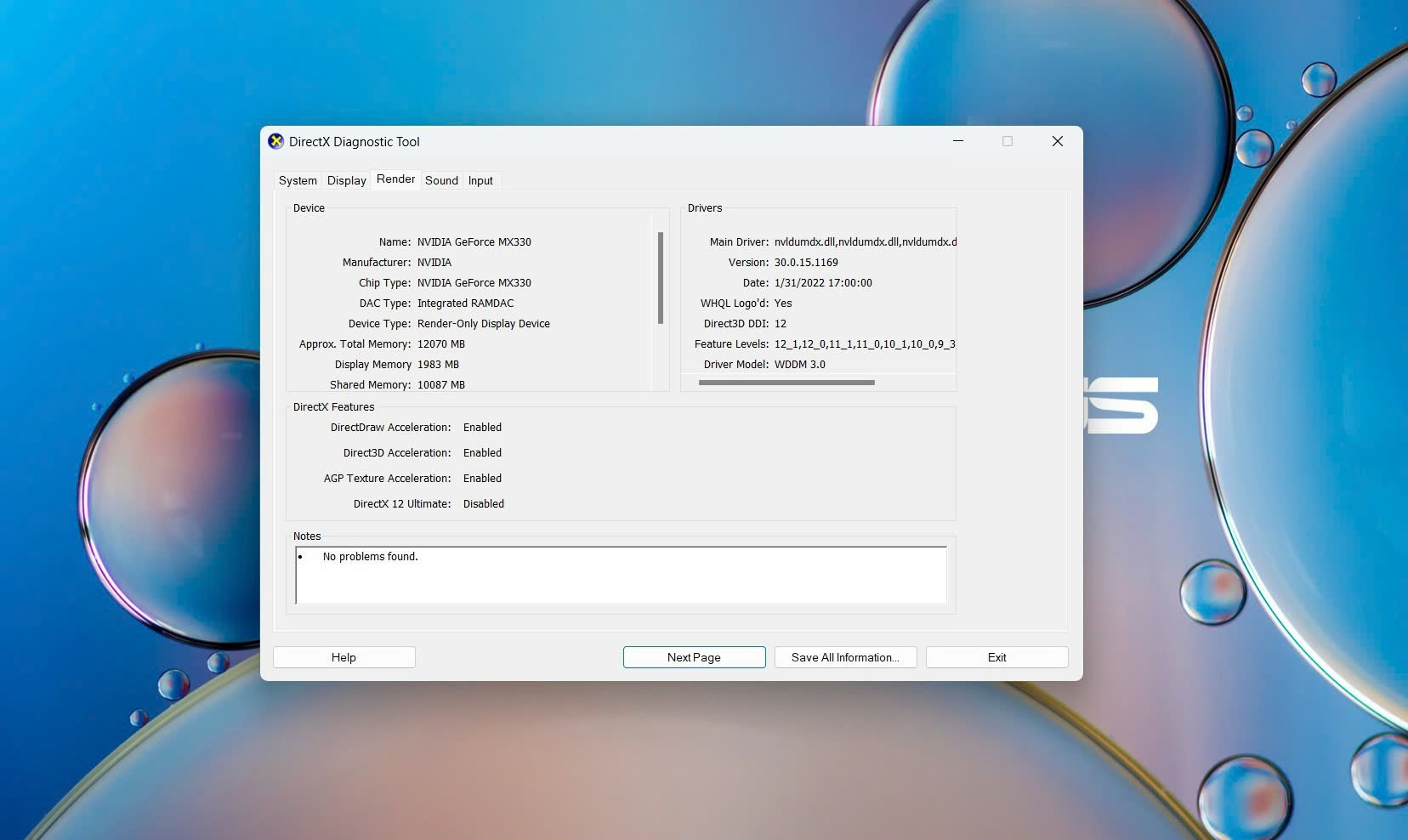
Task: Click Save All Information button
Action: click(x=845, y=657)
